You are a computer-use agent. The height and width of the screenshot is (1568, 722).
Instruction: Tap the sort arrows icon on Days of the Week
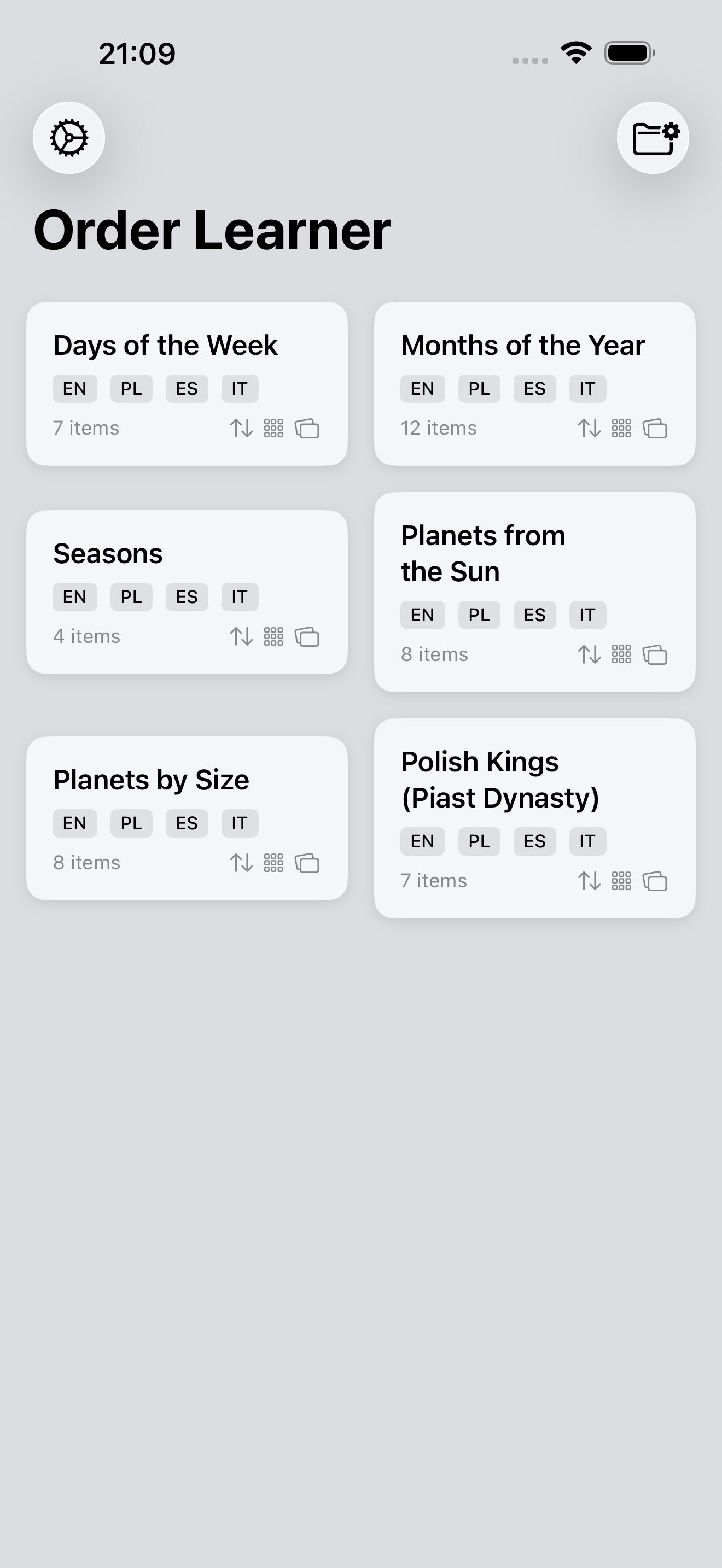[242, 429]
